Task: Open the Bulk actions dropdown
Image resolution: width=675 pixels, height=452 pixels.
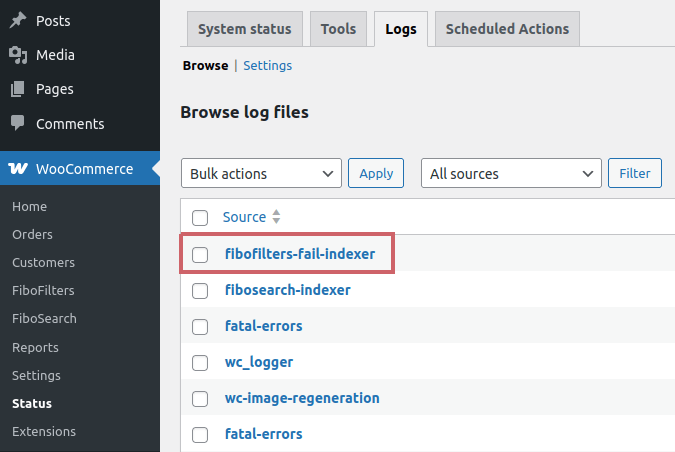Action: (261, 173)
